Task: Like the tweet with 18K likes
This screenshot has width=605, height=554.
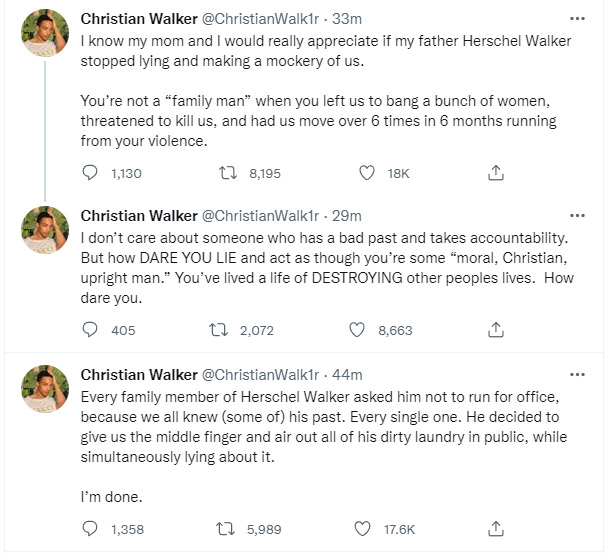Action: coord(367,173)
